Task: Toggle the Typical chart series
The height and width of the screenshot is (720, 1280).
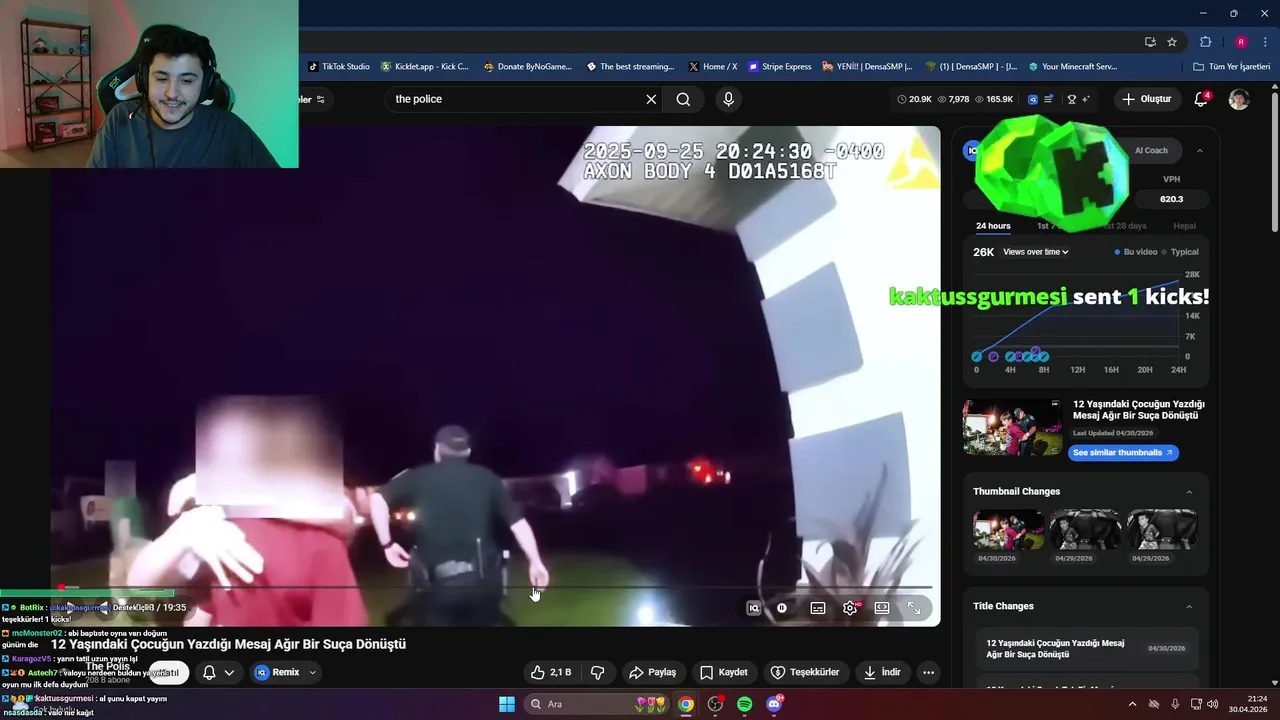Action: (x=1180, y=252)
